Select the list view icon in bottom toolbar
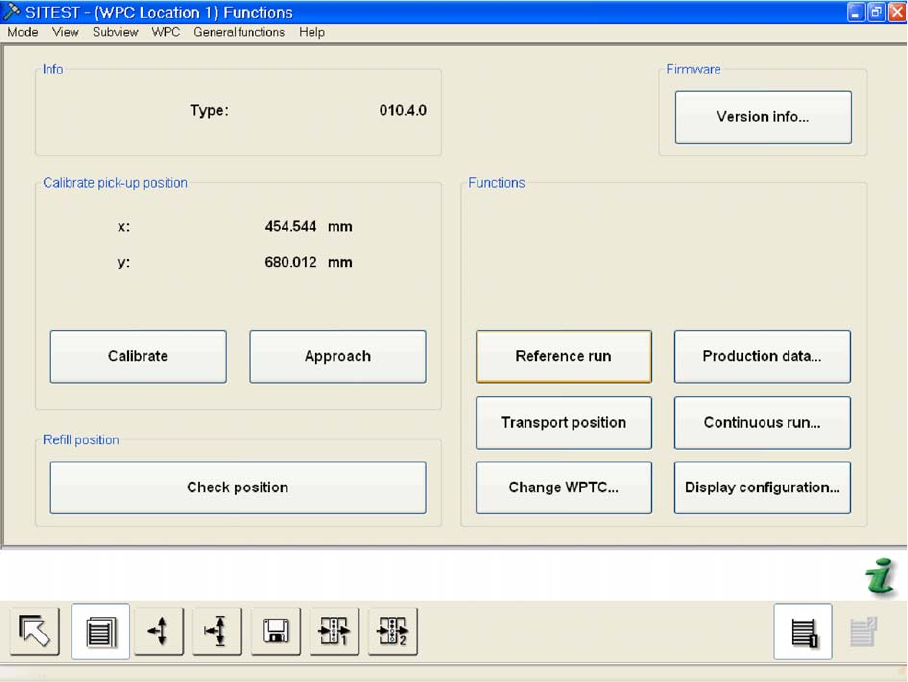This screenshot has height=682, width=908. pyautogui.click(x=100, y=632)
